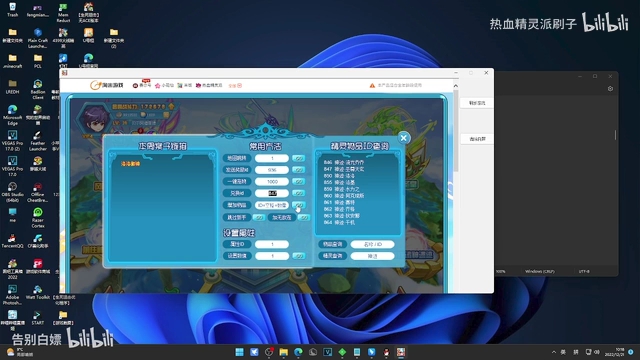Click GO beside the ID+空格+数量 field
Screen dimensions: 640x360
click(299, 205)
